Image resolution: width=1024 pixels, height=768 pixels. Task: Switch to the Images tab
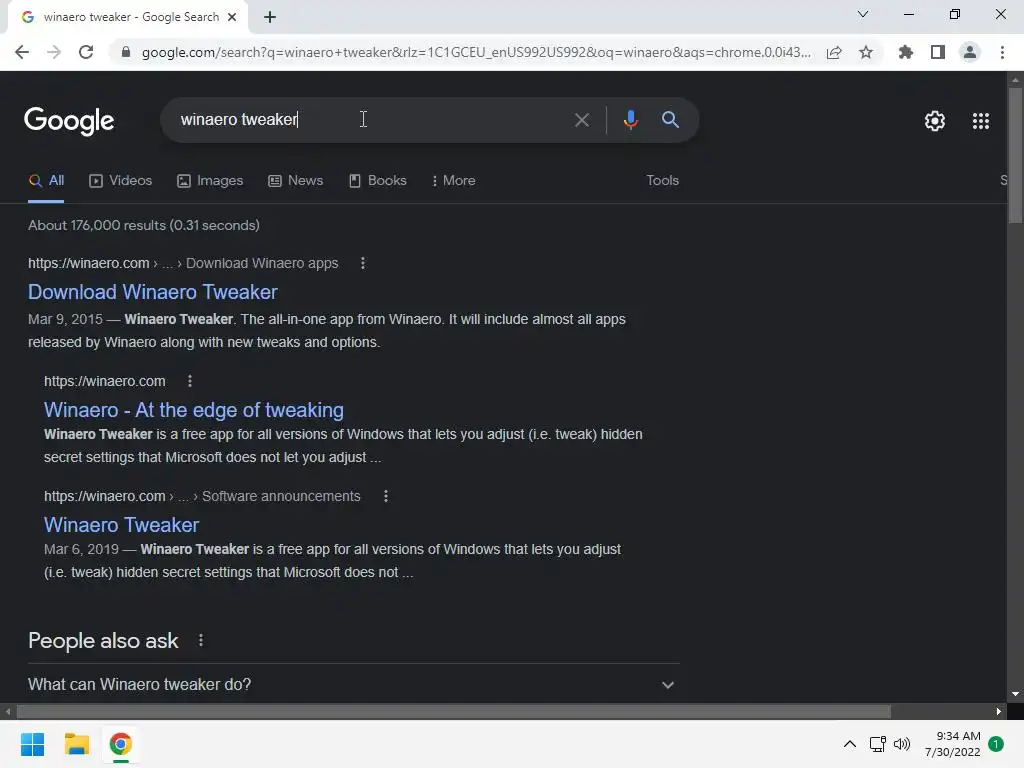click(210, 181)
